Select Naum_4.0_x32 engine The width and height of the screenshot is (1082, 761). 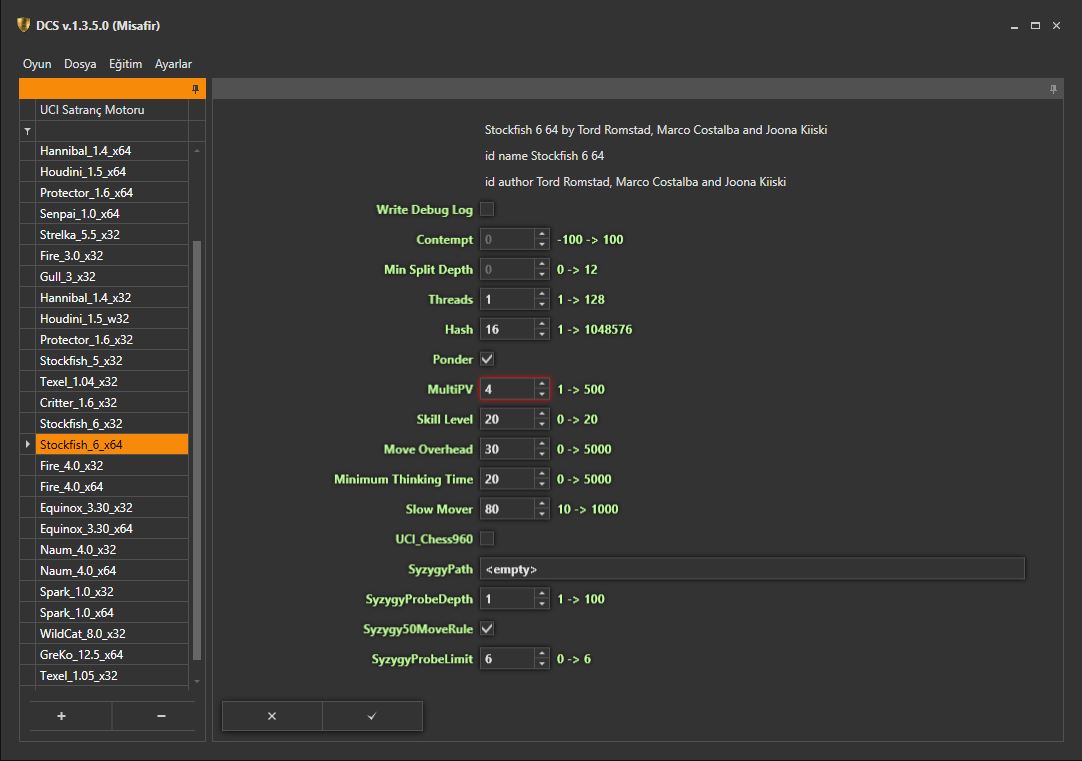point(112,550)
